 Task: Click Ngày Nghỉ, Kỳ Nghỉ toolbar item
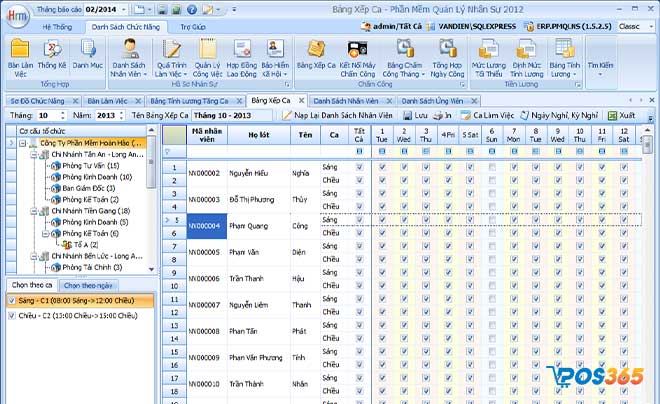click(x=559, y=115)
